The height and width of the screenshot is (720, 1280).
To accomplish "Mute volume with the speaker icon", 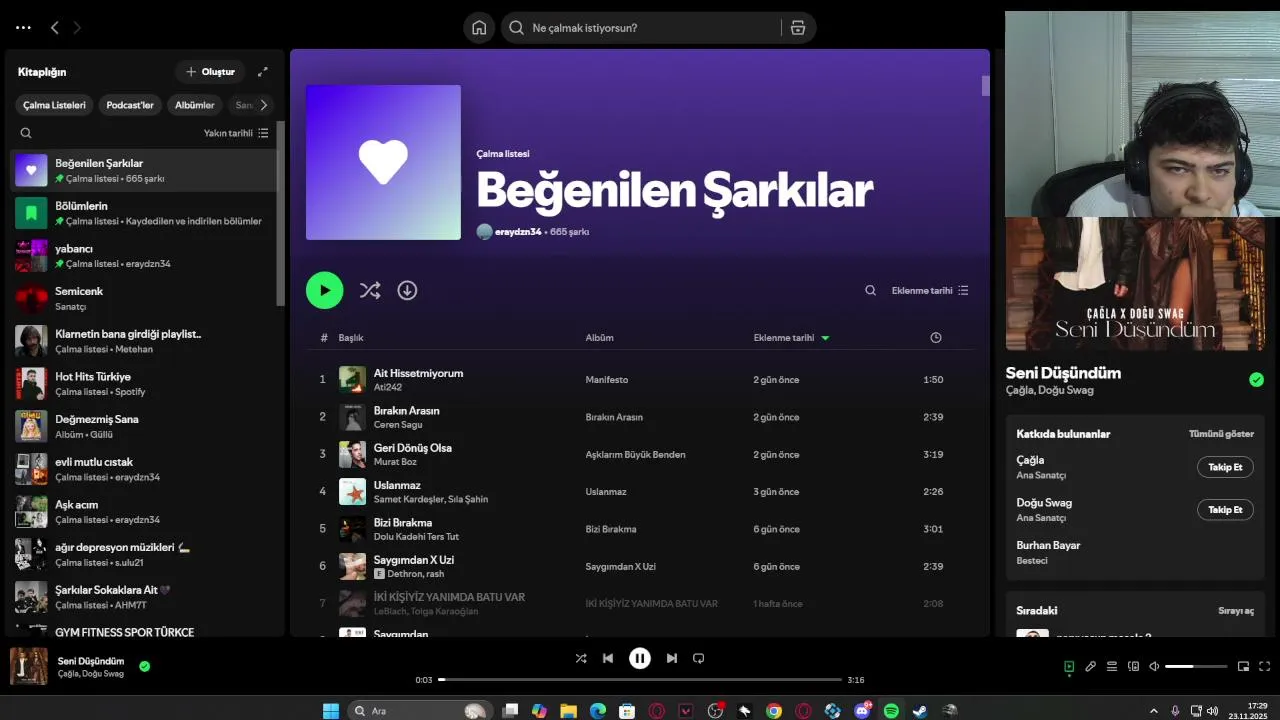I will click(x=1154, y=666).
